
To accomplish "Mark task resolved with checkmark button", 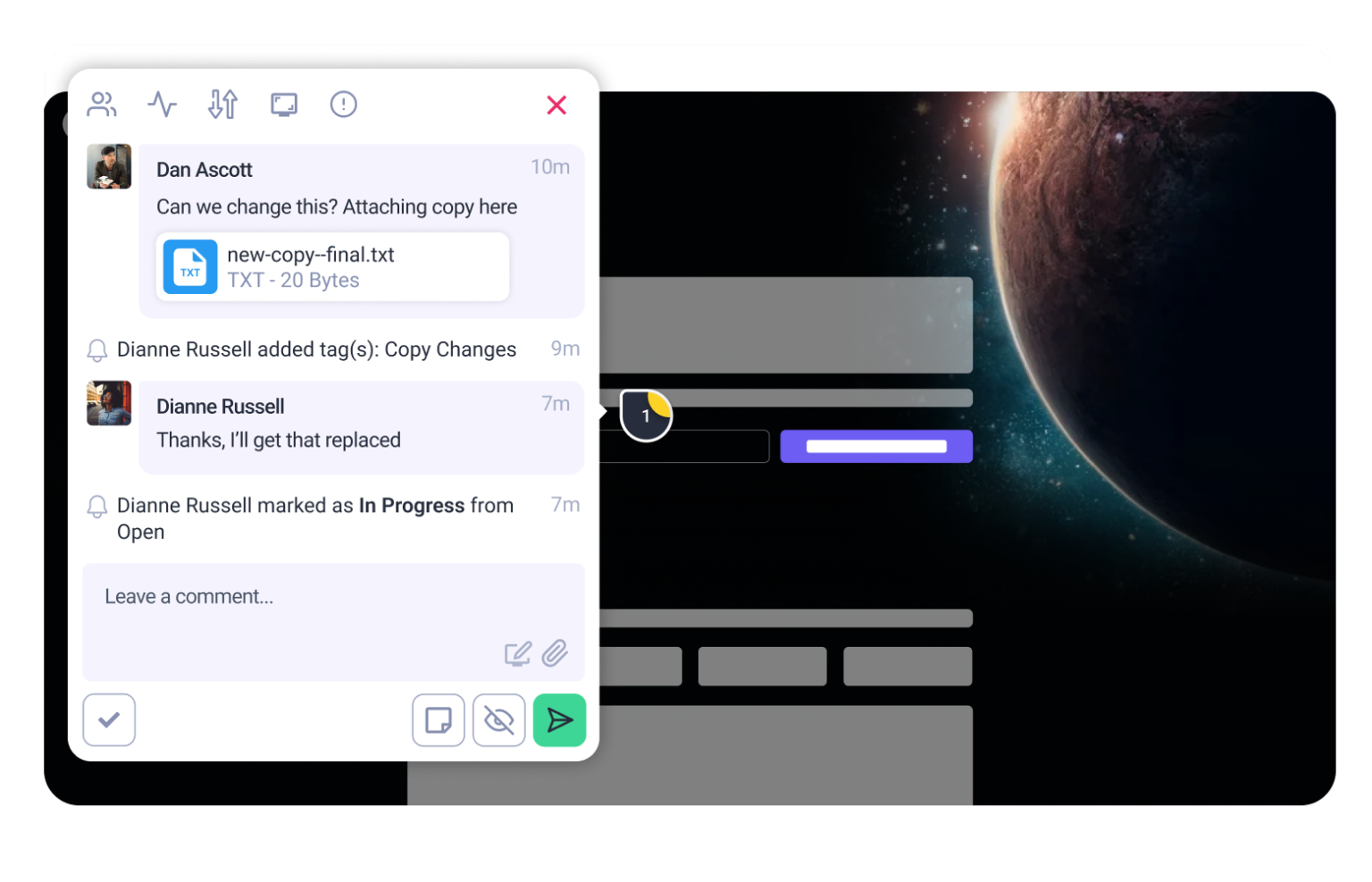I will click(x=109, y=719).
